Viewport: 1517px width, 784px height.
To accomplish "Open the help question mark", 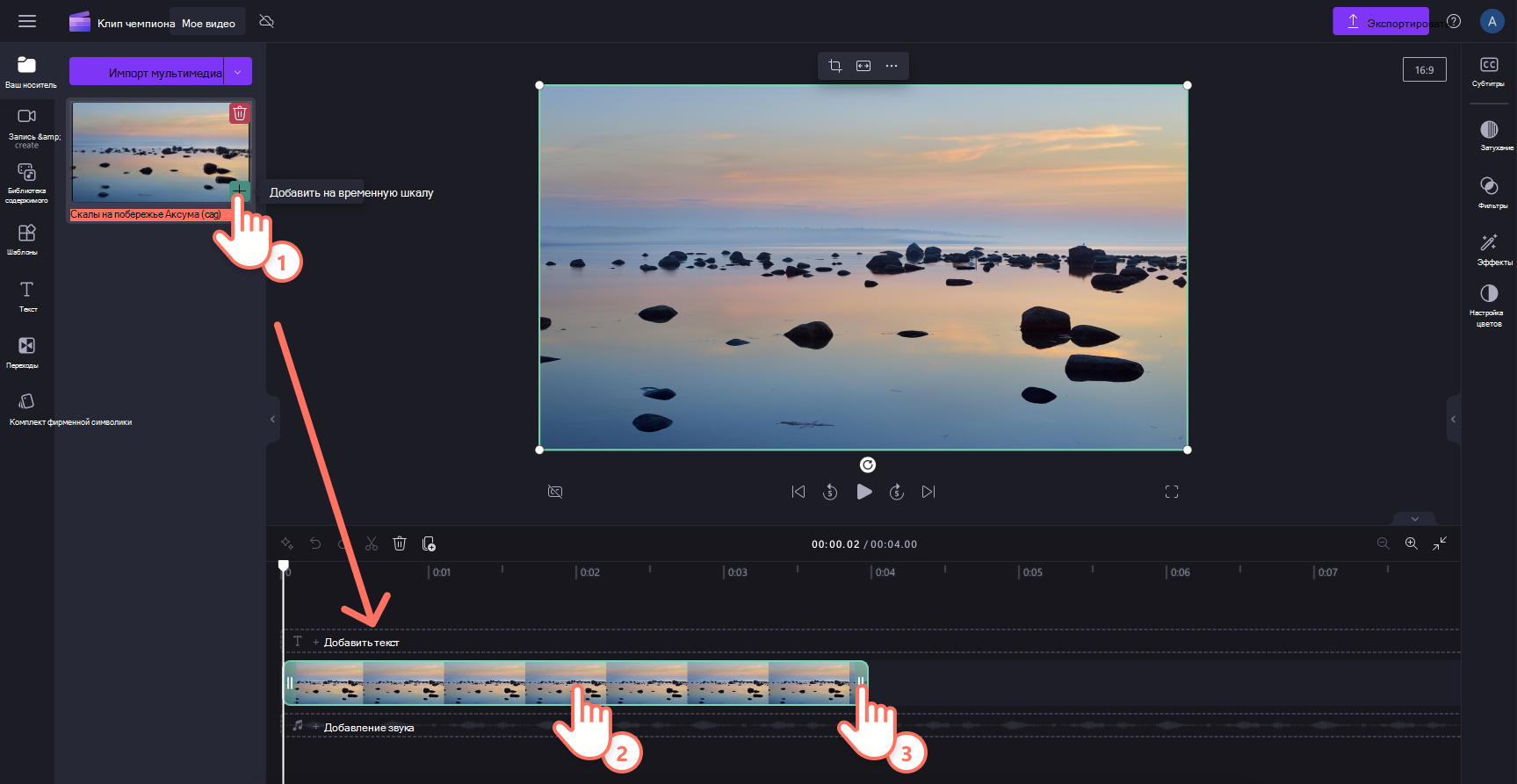I will (1454, 21).
